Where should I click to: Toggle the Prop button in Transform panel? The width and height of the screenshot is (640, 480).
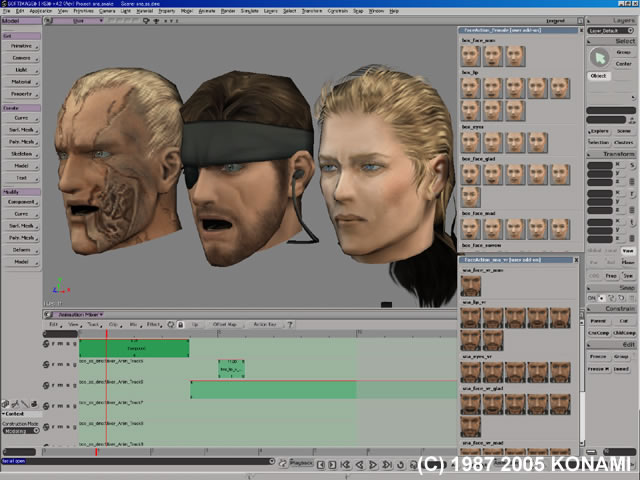pyautogui.click(x=611, y=276)
